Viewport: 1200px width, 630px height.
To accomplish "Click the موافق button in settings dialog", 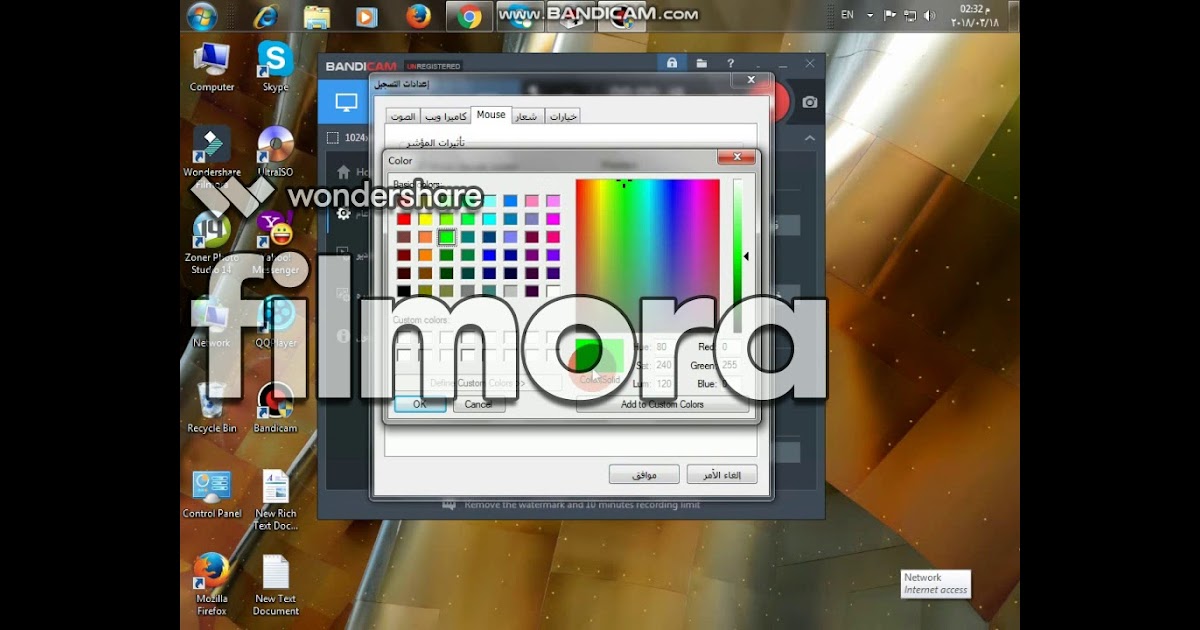I will pos(644,474).
